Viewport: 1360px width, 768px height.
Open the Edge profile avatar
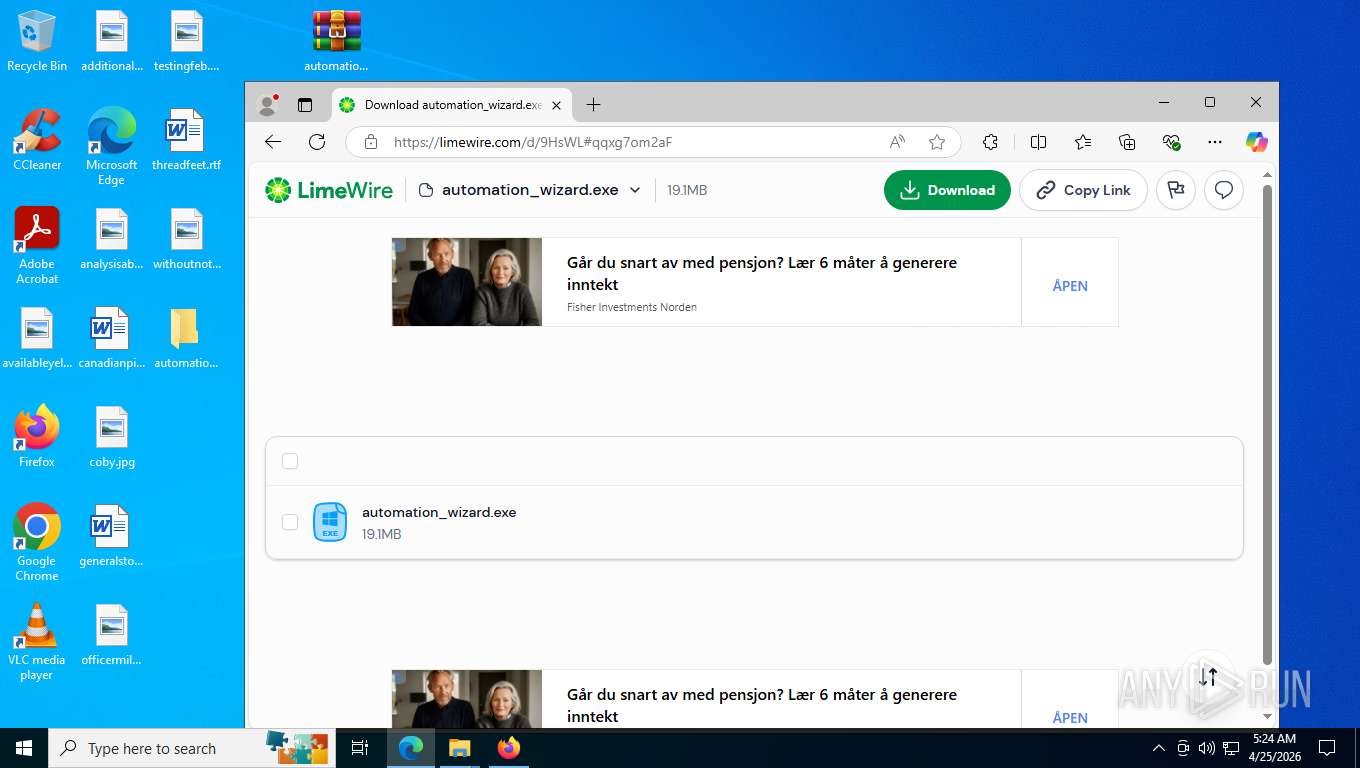click(267, 104)
